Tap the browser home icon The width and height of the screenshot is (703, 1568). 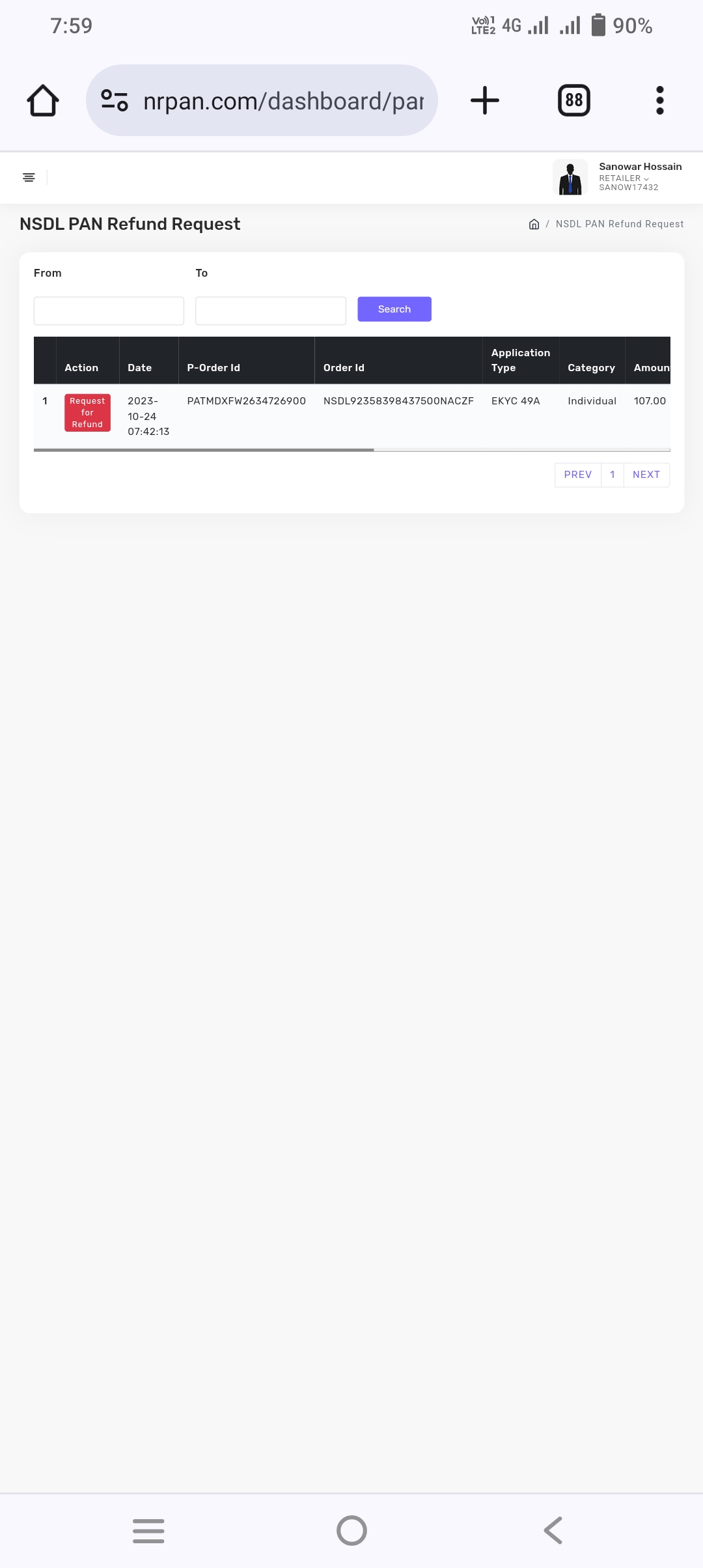(x=43, y=100)
